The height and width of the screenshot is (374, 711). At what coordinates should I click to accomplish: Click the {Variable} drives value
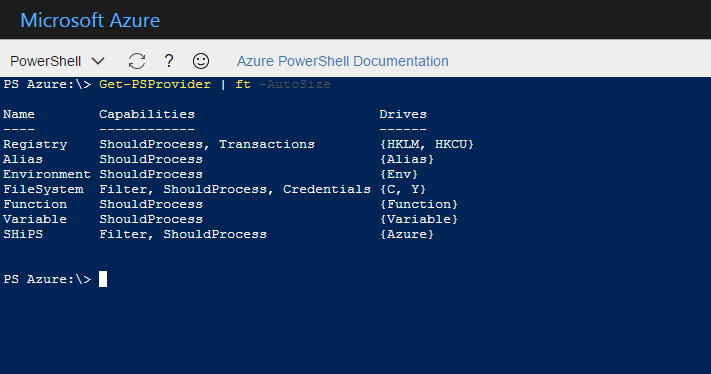(x=419, y=219)
